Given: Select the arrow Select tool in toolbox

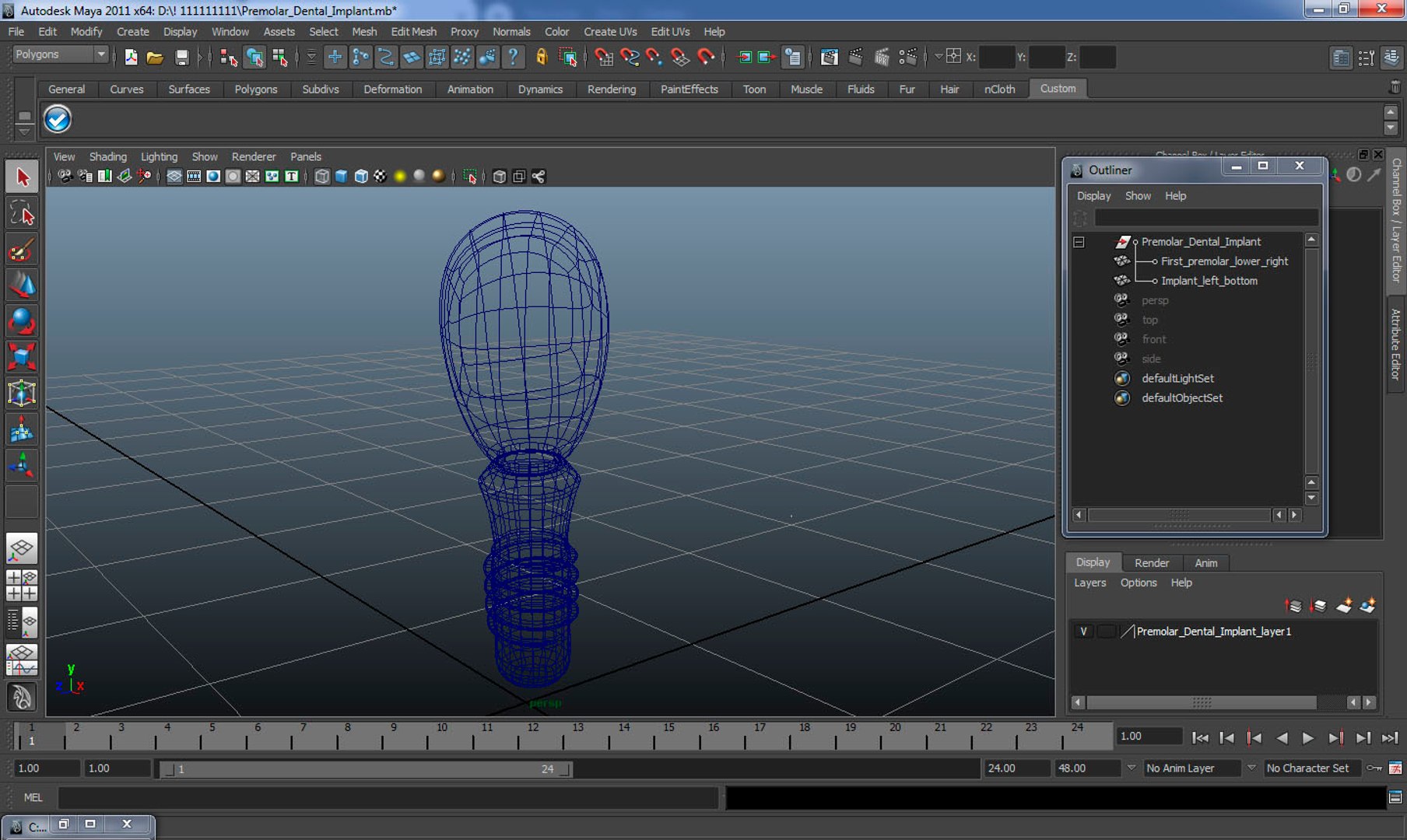Looking at the screenshot, I should [22, 177].
